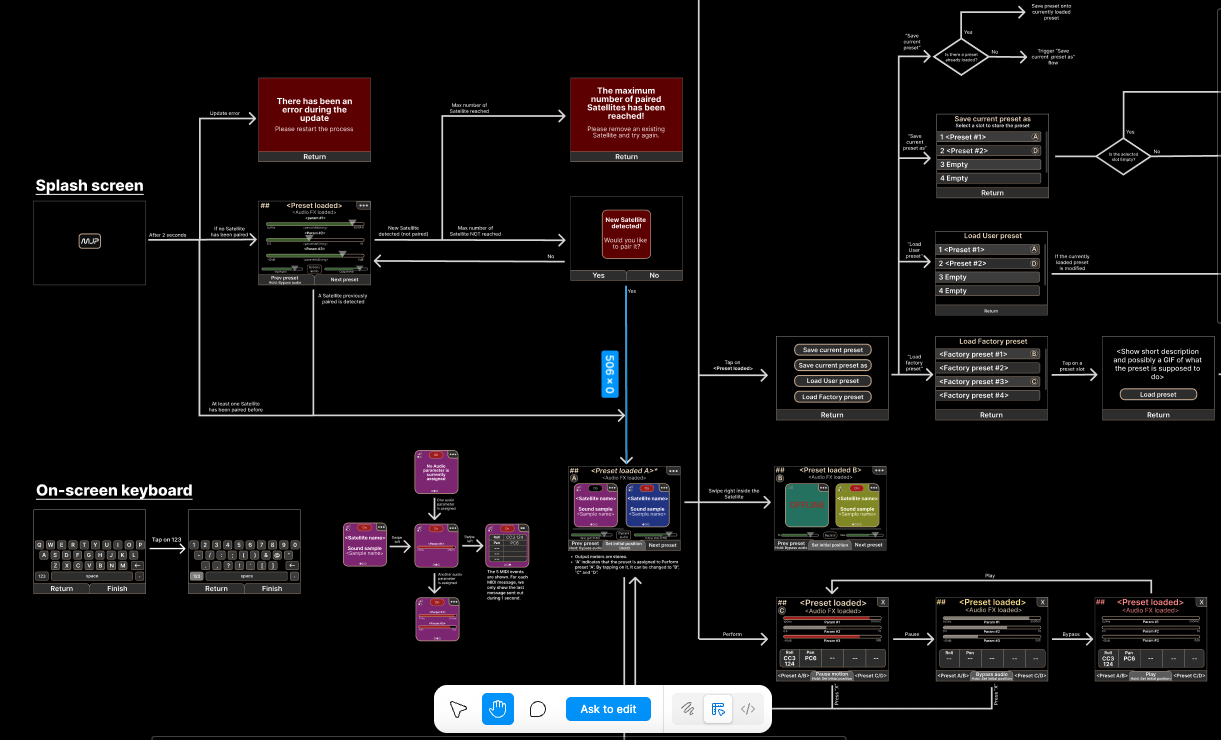Click the Ask to edit button
1221x740 pixels.
[x=608, y=709]
